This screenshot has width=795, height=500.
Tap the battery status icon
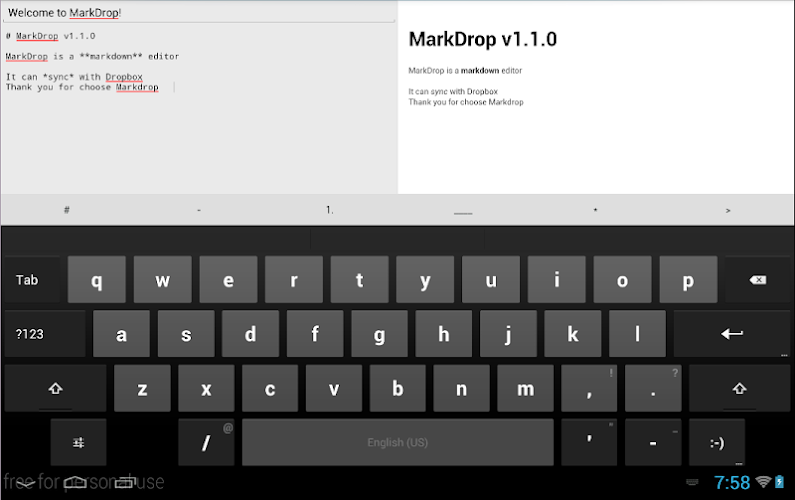[780, 482]
